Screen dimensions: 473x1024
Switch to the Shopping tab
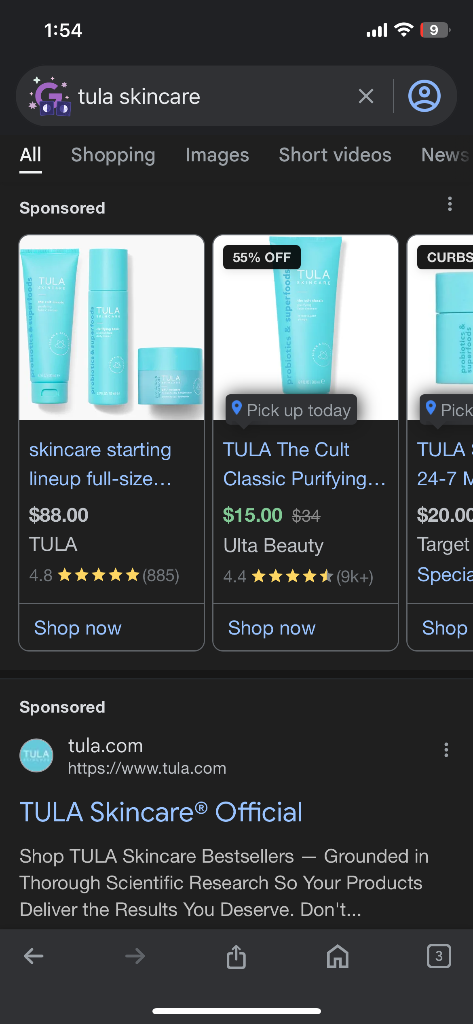(x=113, y=155)
